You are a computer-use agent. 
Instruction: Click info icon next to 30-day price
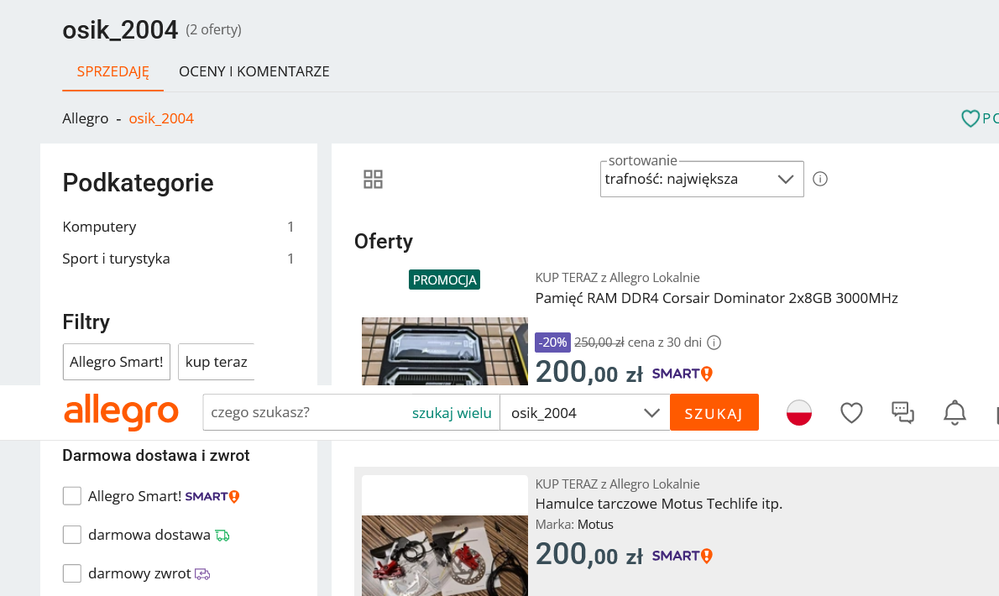[x=714, y=342]
